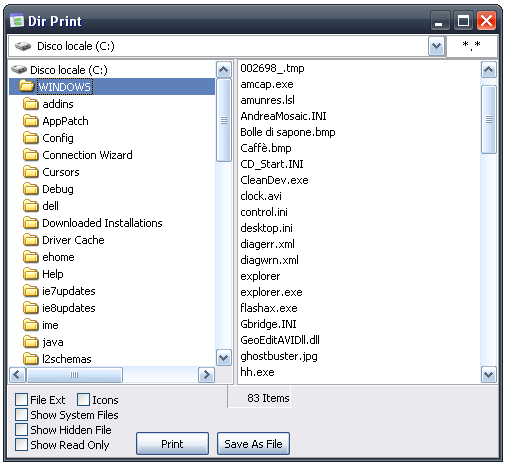508x465 pixels.
Task: Select the file named explorer without extension
Action: [x=260, y=276]
